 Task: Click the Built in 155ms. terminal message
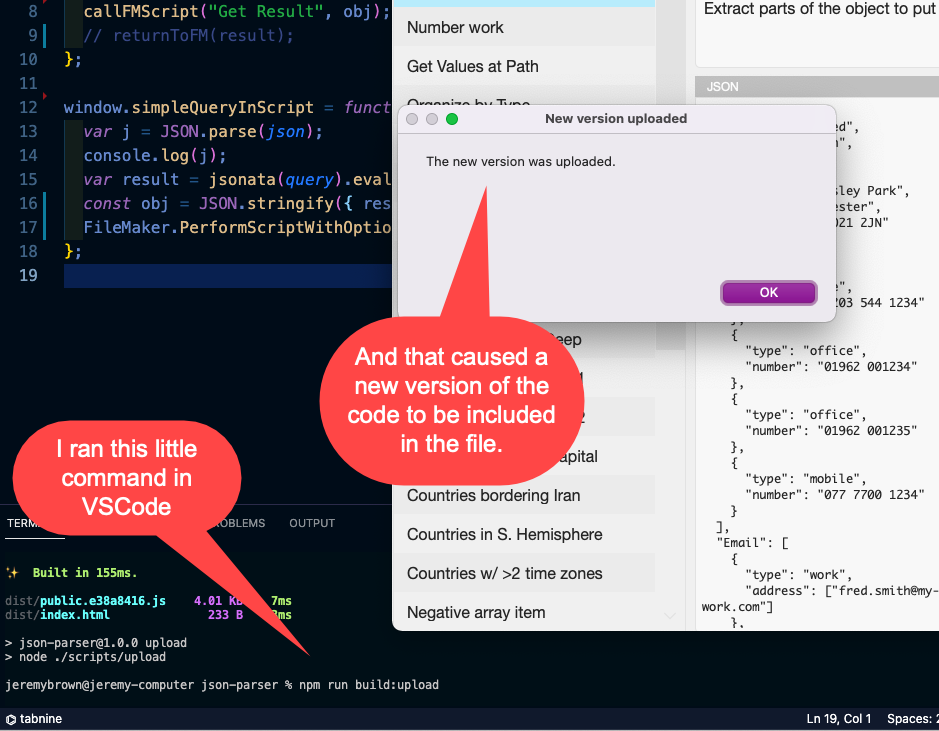click(x=84, y=573)
